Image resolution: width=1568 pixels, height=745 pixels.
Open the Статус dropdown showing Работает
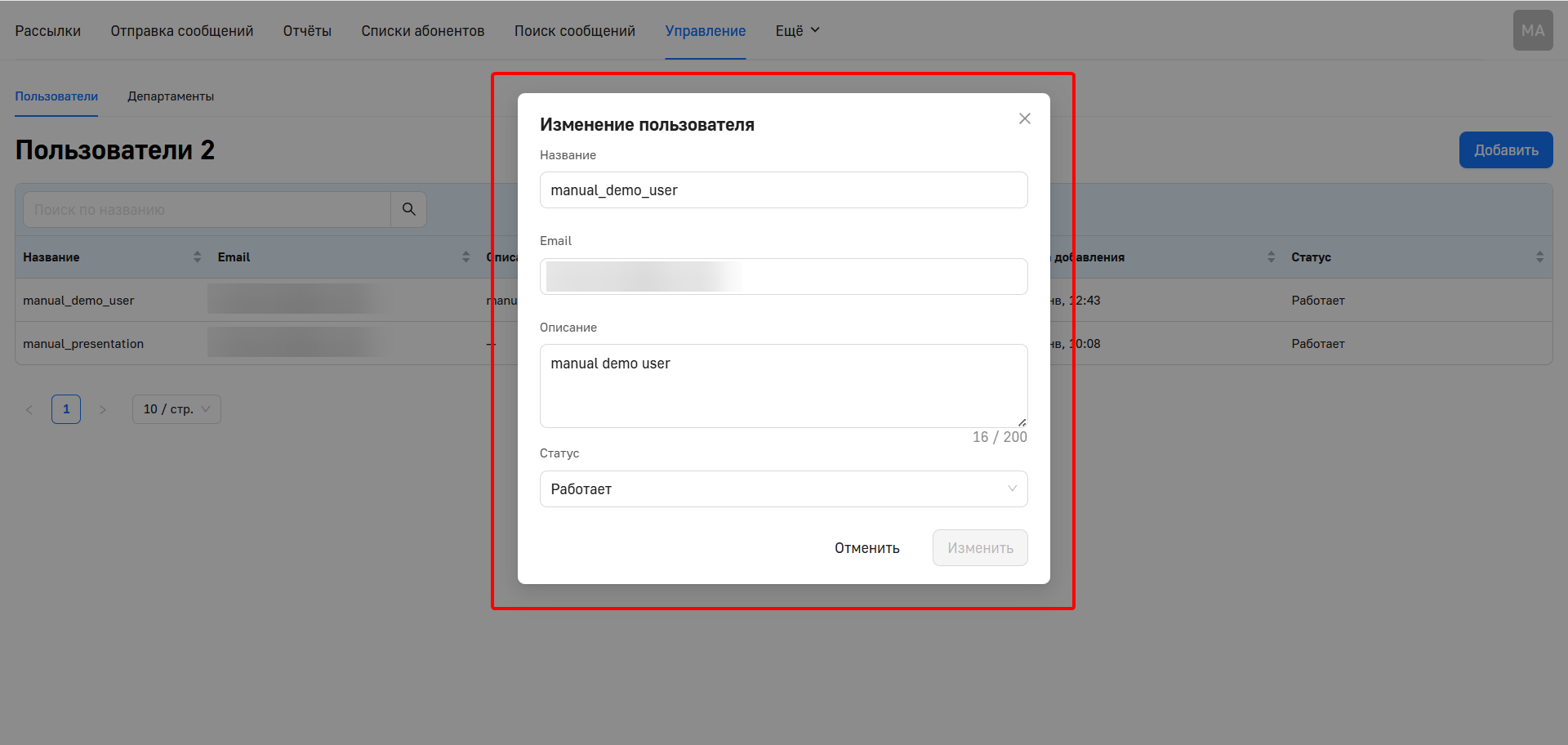pyautogui.click(x=783, y=488)
